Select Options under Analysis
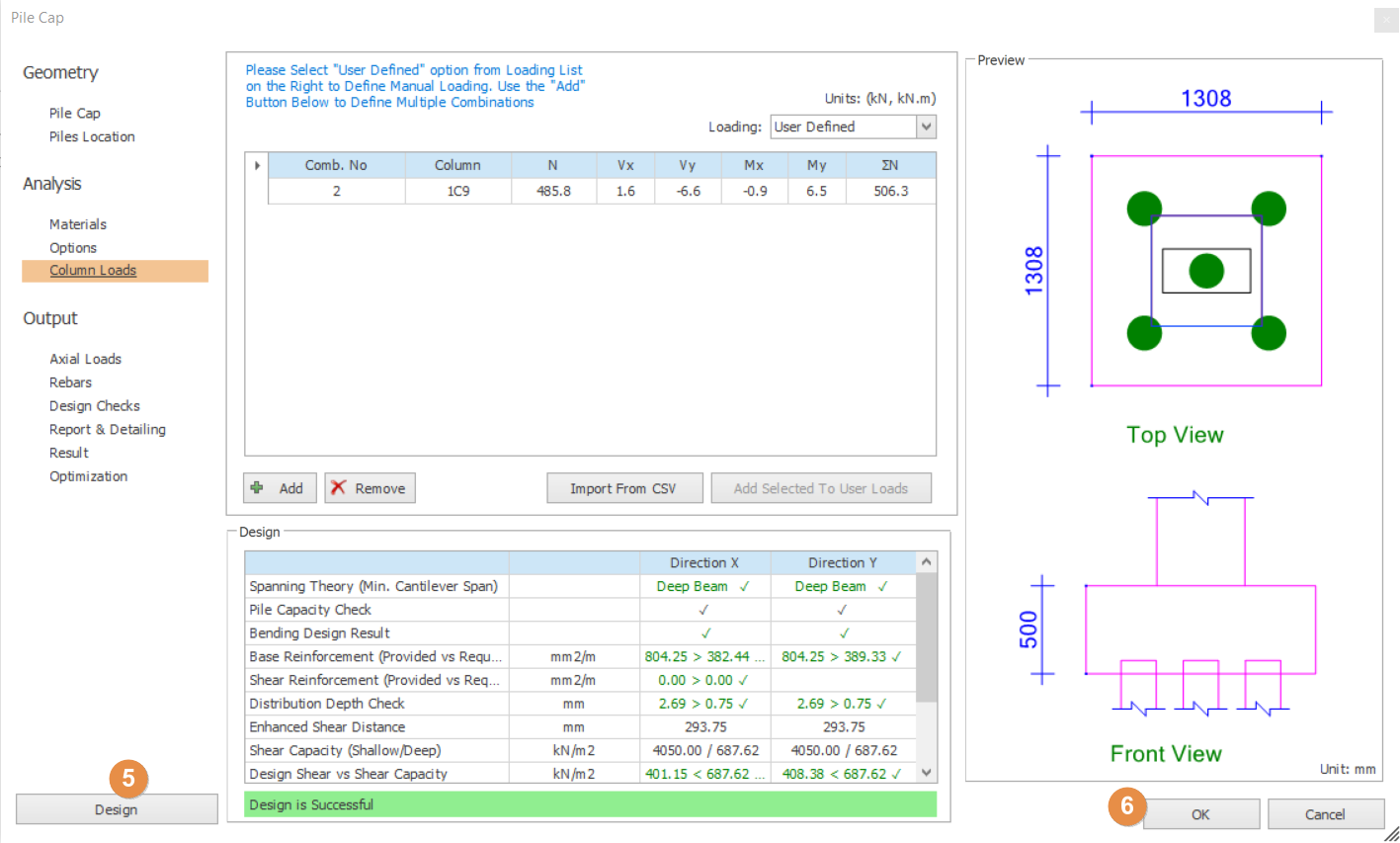1400x843 pixels. tap(73, 248)
